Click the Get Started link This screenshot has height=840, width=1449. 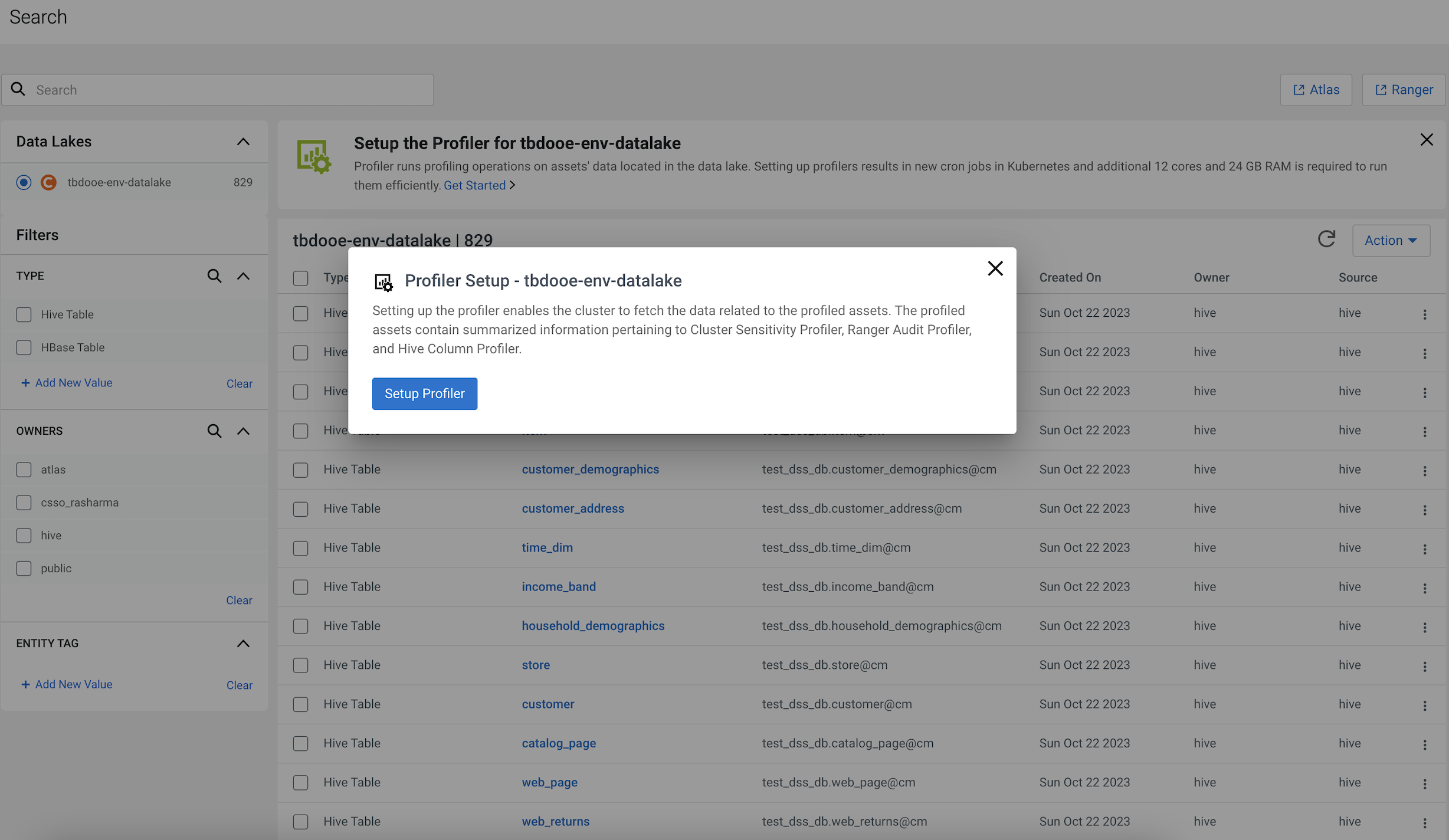(474, 185)
